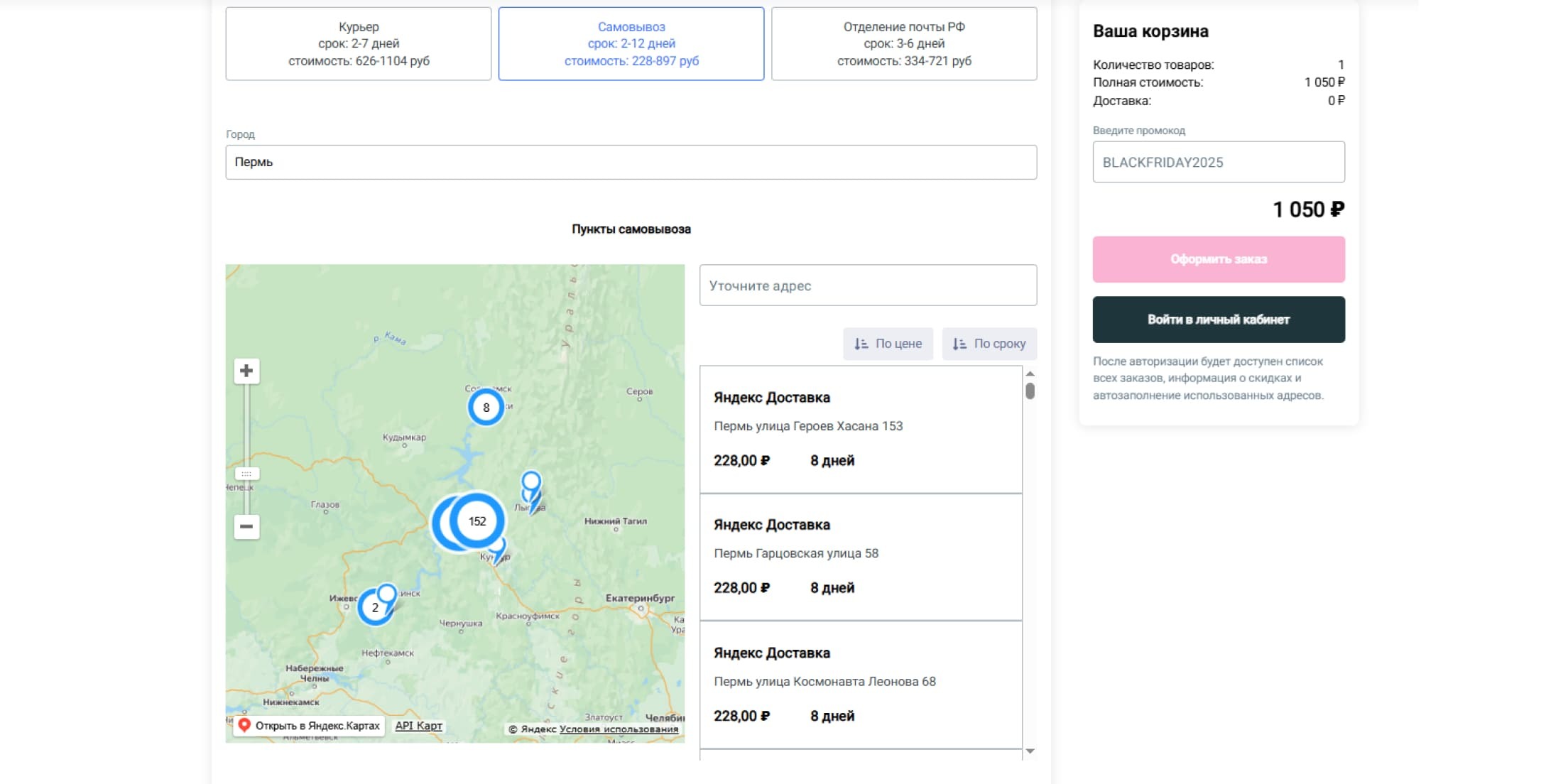
Task: Select the Самовывоз delivery option
Action: coord(631,43)
